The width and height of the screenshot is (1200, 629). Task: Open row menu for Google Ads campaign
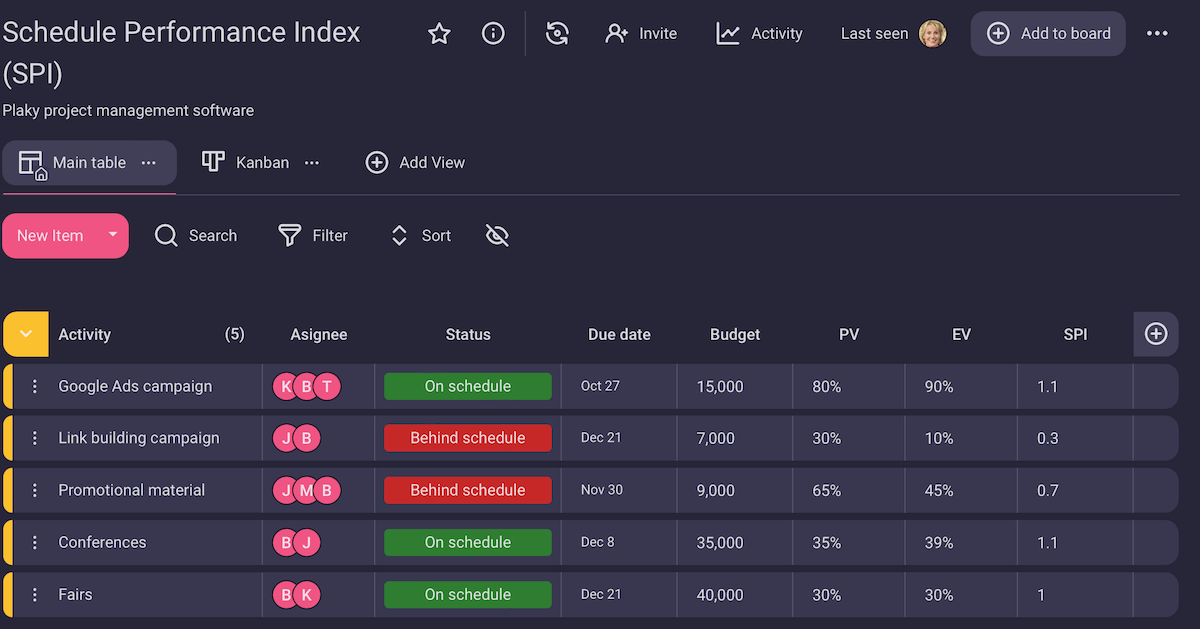click(35, 387)
